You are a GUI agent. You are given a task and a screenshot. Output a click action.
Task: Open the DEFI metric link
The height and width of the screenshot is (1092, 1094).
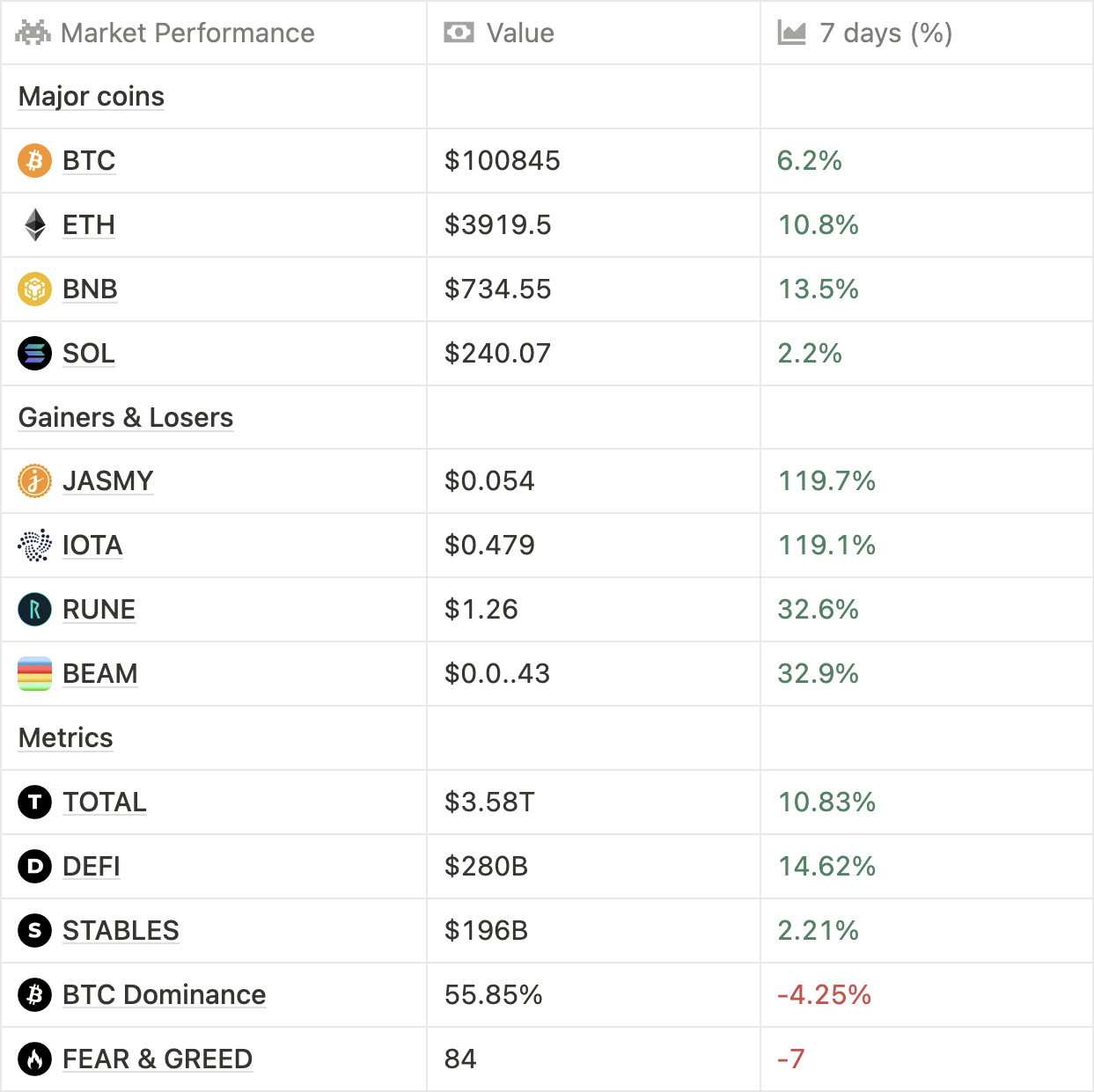point(92,867)
